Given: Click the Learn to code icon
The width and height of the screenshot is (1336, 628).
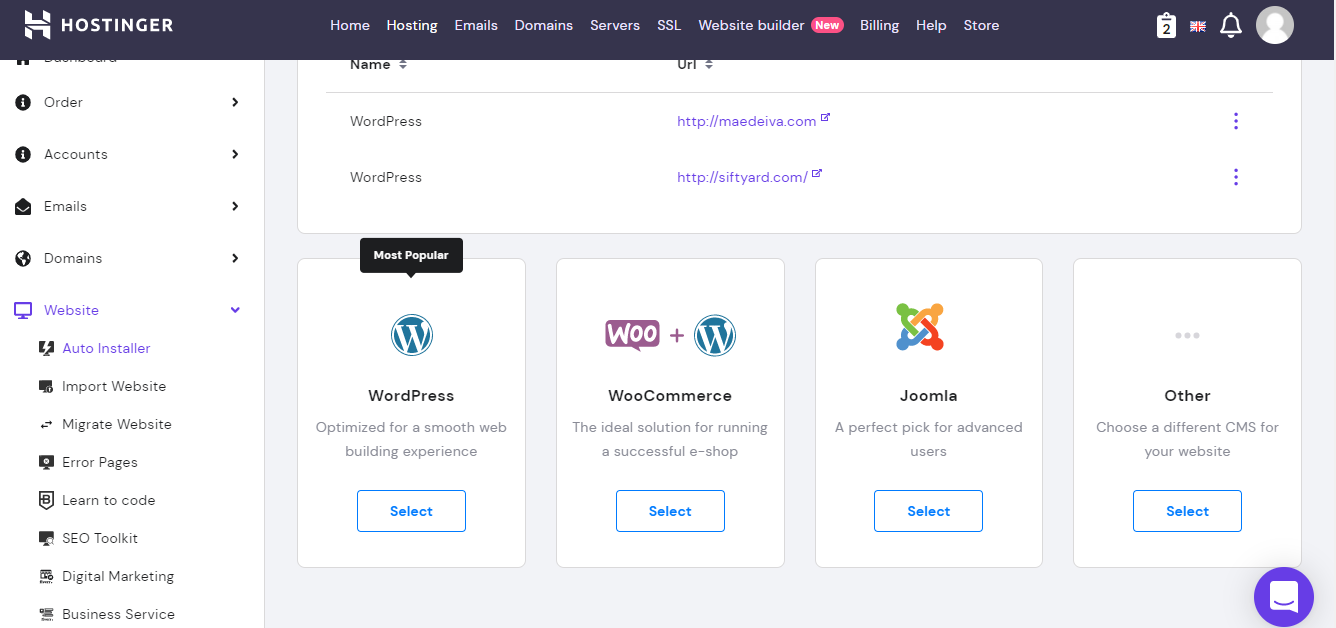Looking at the screenshot, I should coord(46,500).
